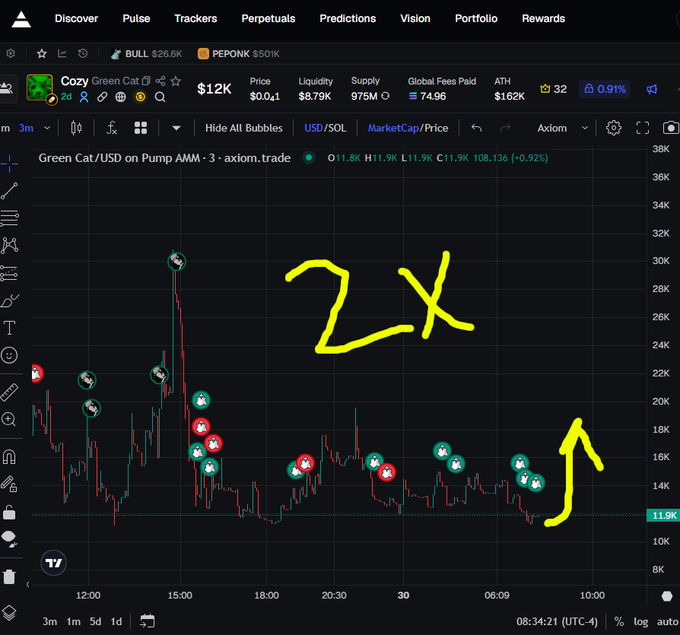Image resolution: width=680 pixels, height=635 pixels.
Task: Select the forecasting position tool
Action: coord(9,273)
